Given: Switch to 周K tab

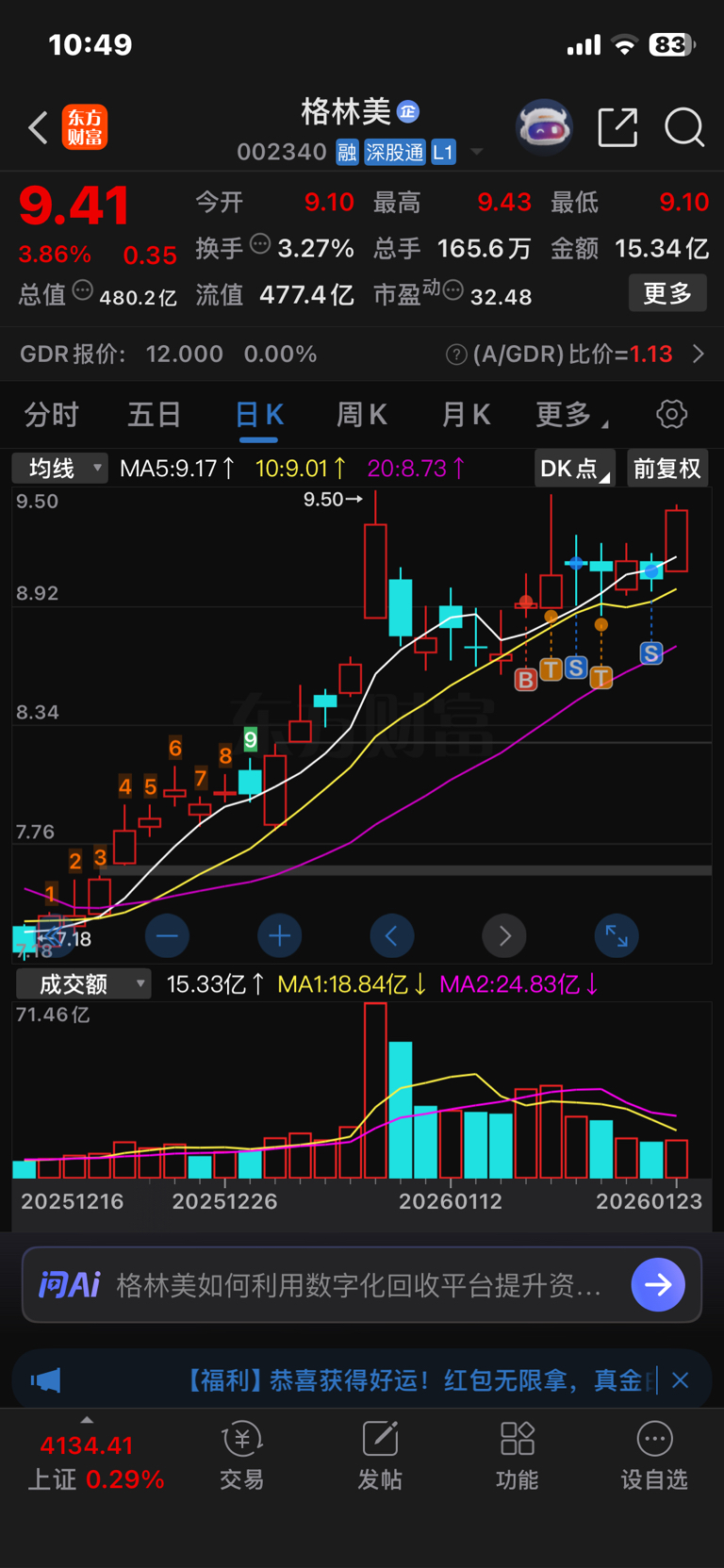Looking at the screenshot, I should coord(362,415).
